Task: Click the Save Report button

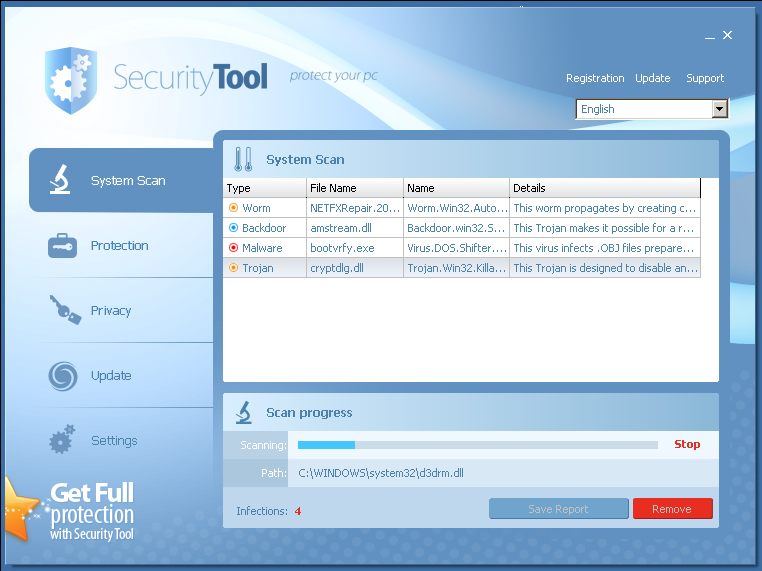Action: [558, 509]
